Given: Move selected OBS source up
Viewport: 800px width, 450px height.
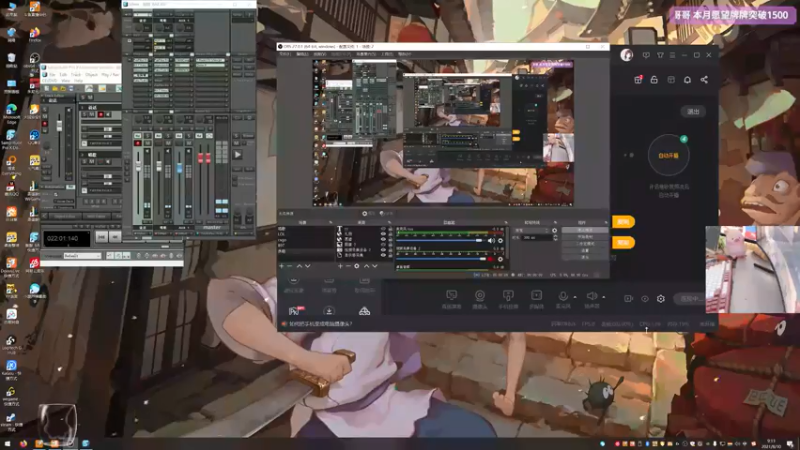Looking at the screenshot, I should (366, 266).
